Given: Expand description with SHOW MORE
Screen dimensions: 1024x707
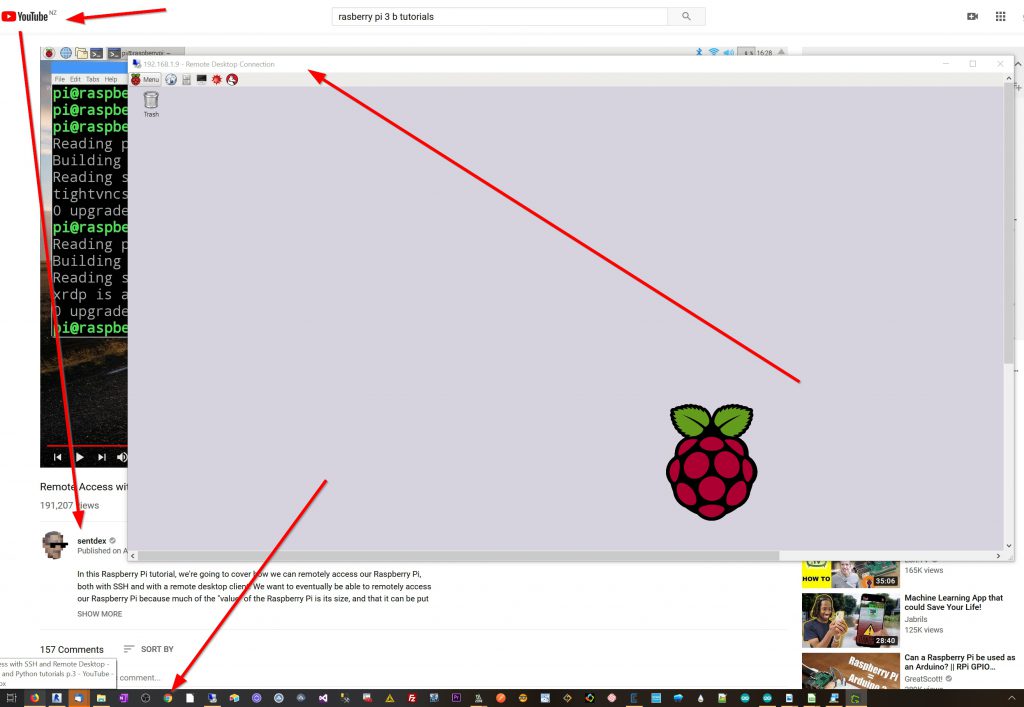Looking at the screenshot, I should pos(99,614).
